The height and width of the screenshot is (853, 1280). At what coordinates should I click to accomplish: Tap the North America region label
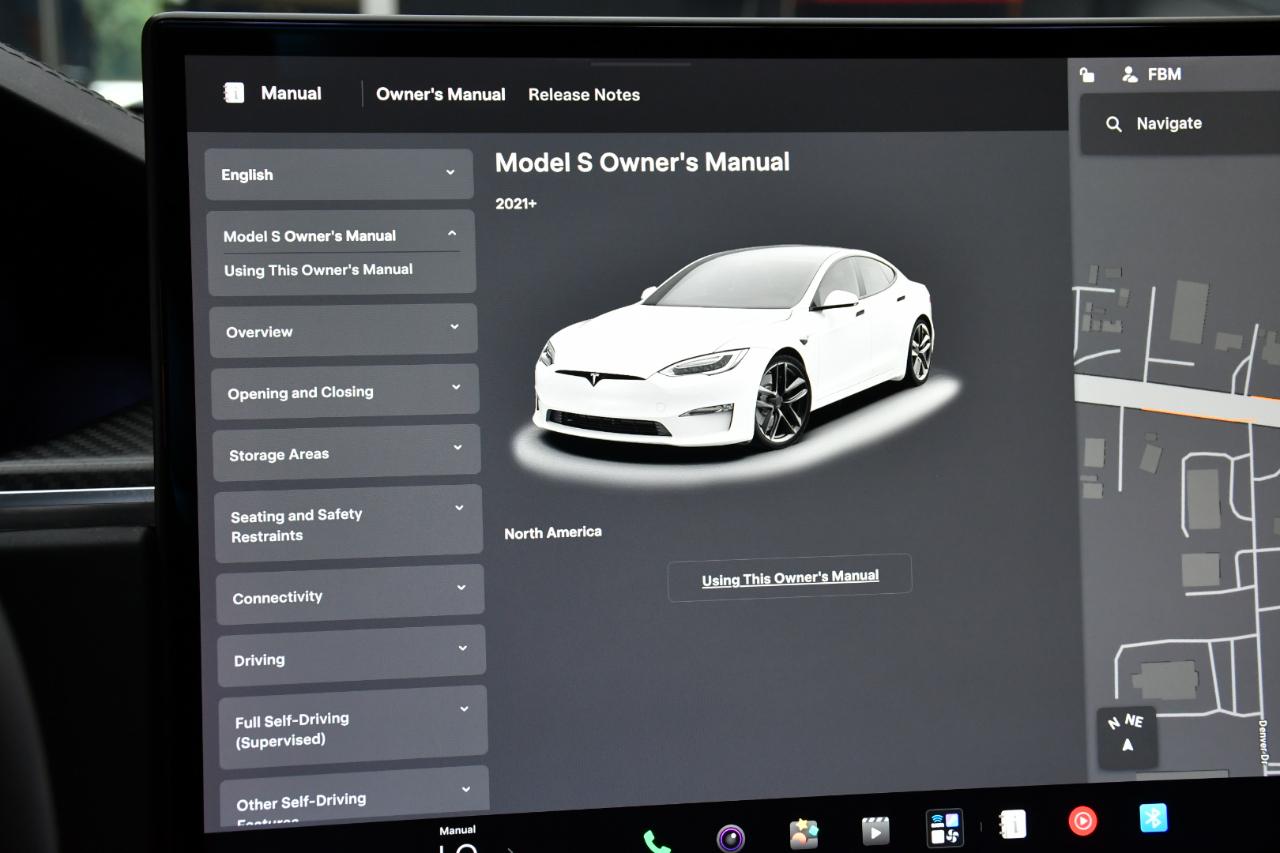tap(553, 533)
